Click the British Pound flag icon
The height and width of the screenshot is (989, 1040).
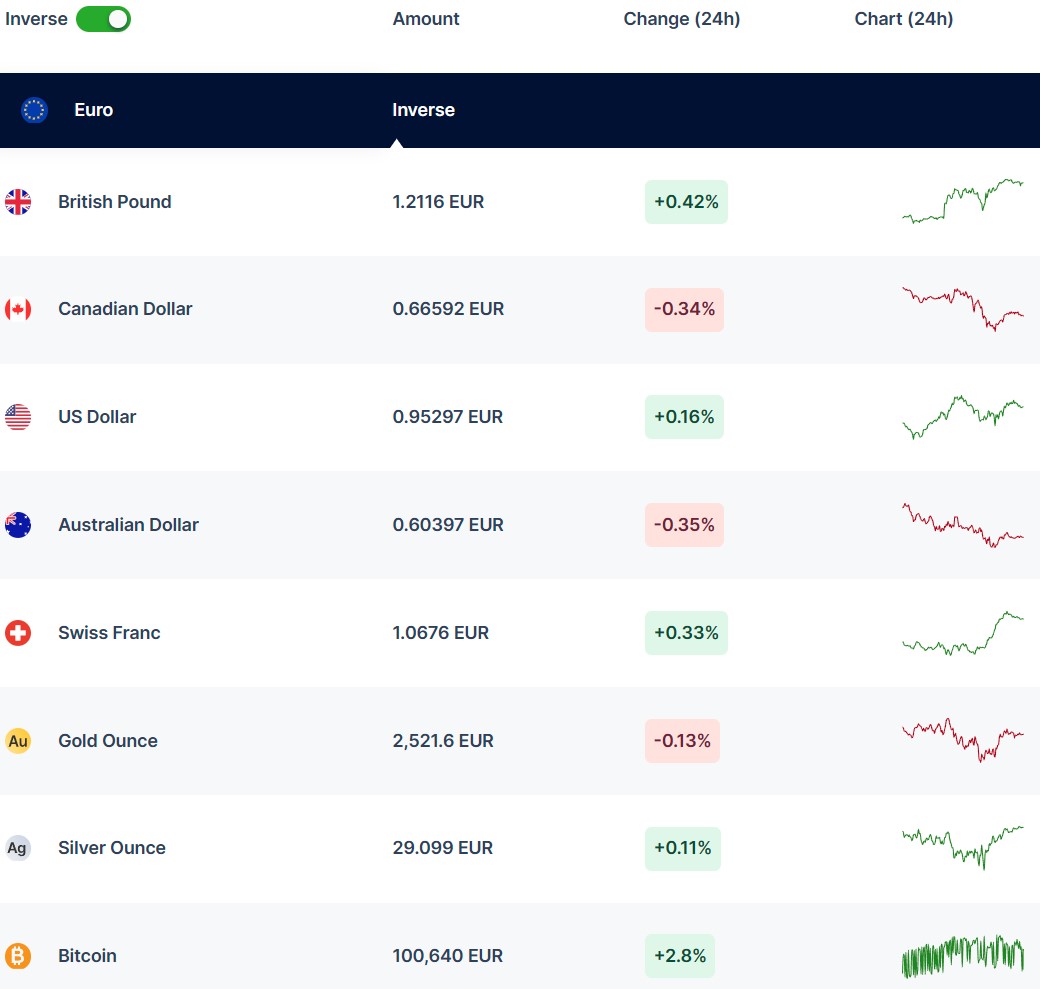(18, 202)
